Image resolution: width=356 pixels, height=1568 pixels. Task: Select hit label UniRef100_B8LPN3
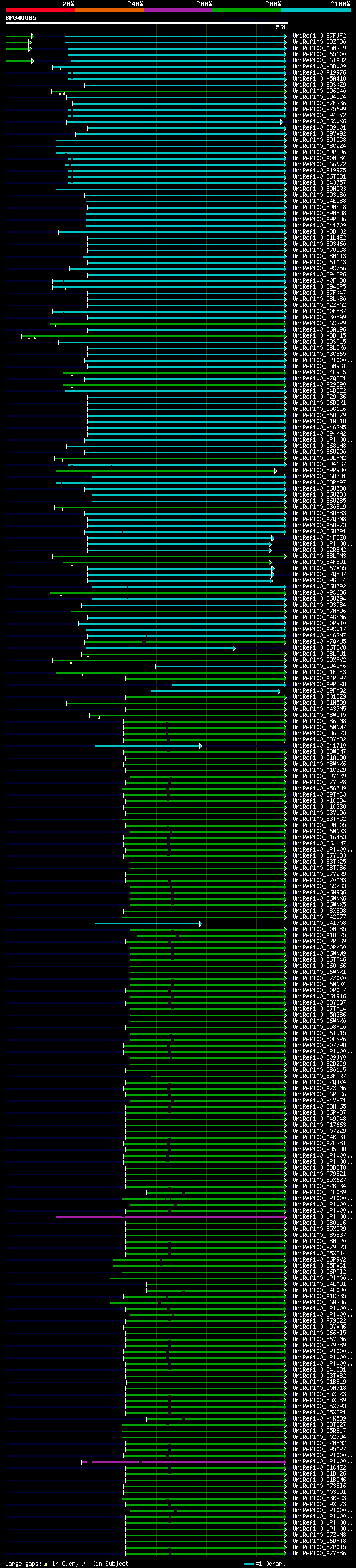point(319,556)
